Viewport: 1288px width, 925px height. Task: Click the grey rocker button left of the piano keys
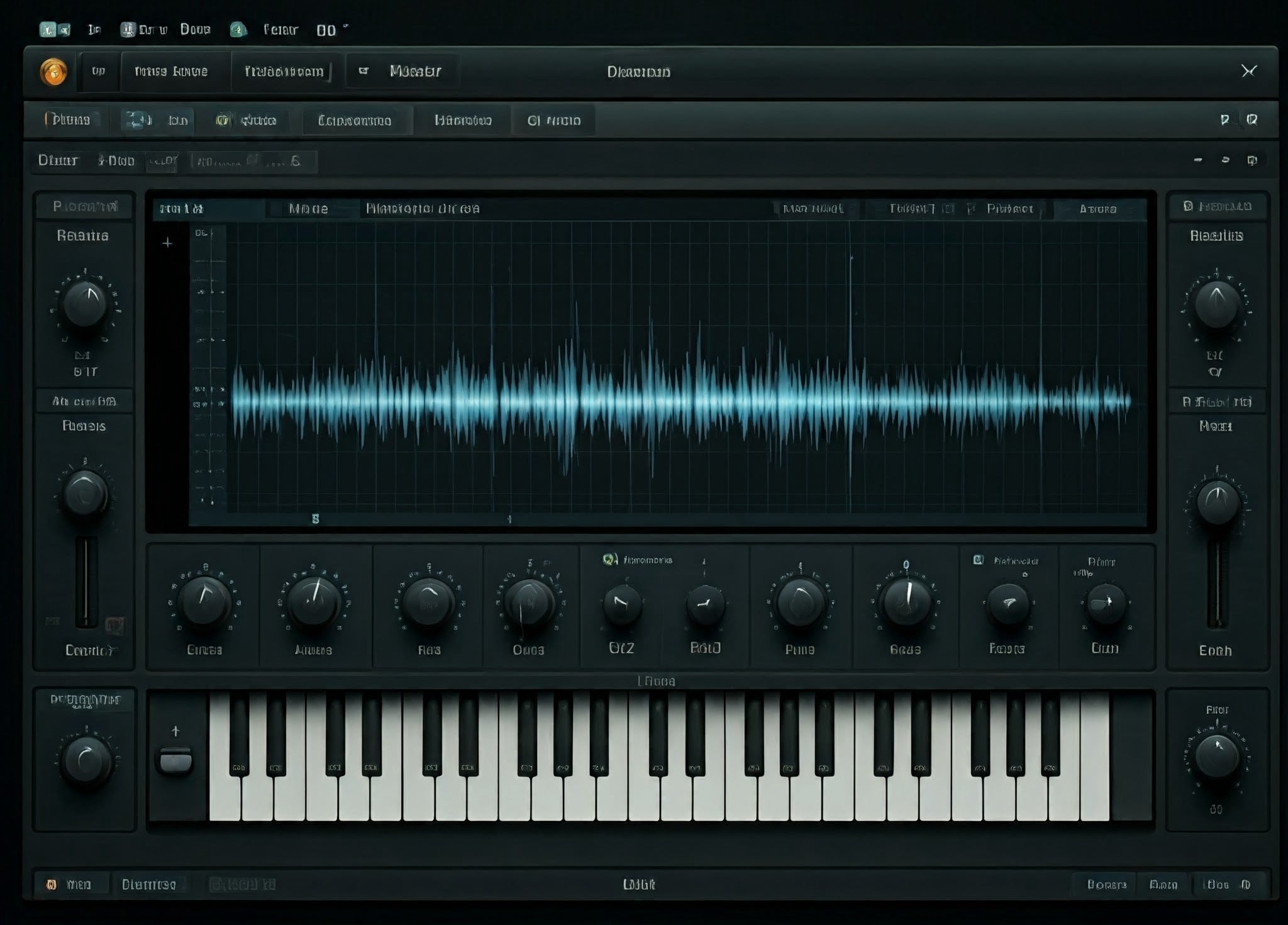click(175, 760)
